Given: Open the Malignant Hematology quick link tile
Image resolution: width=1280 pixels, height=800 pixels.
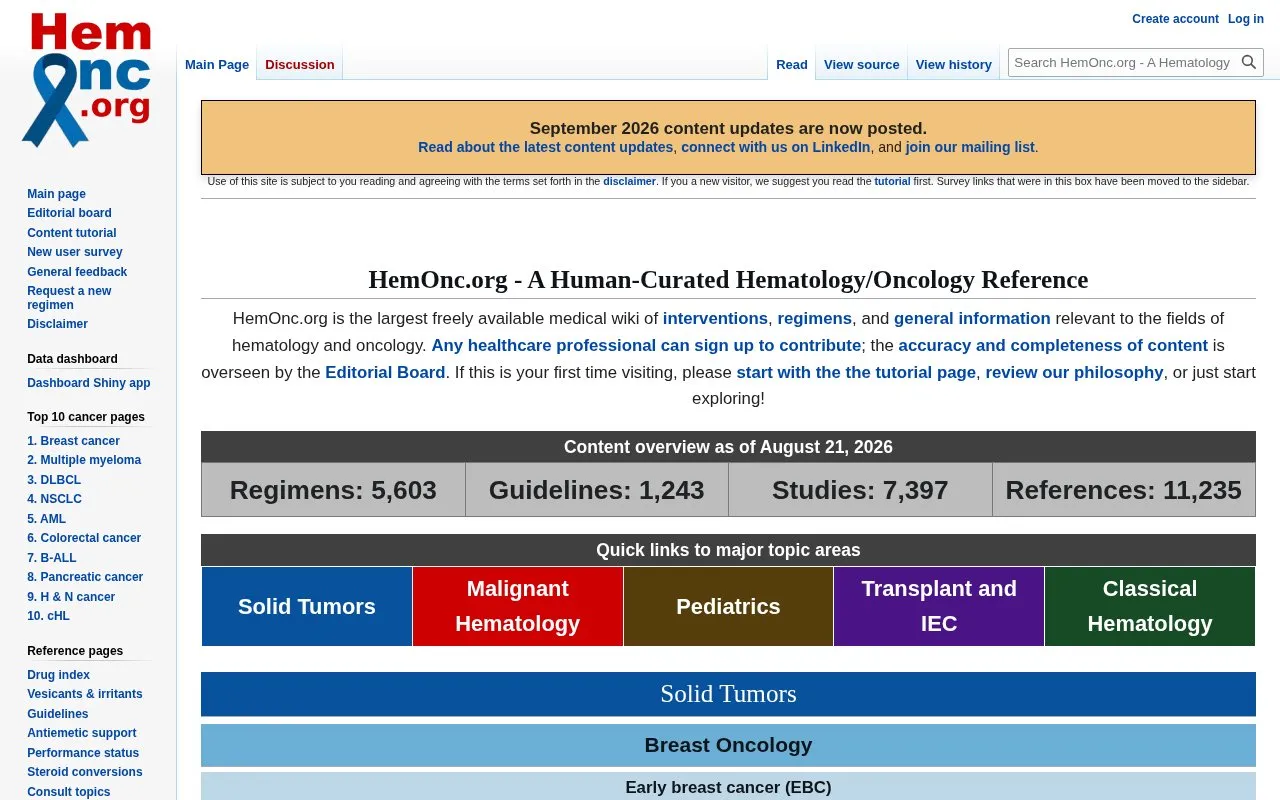Looking at the screenshot, I should (x=518, y=606).
